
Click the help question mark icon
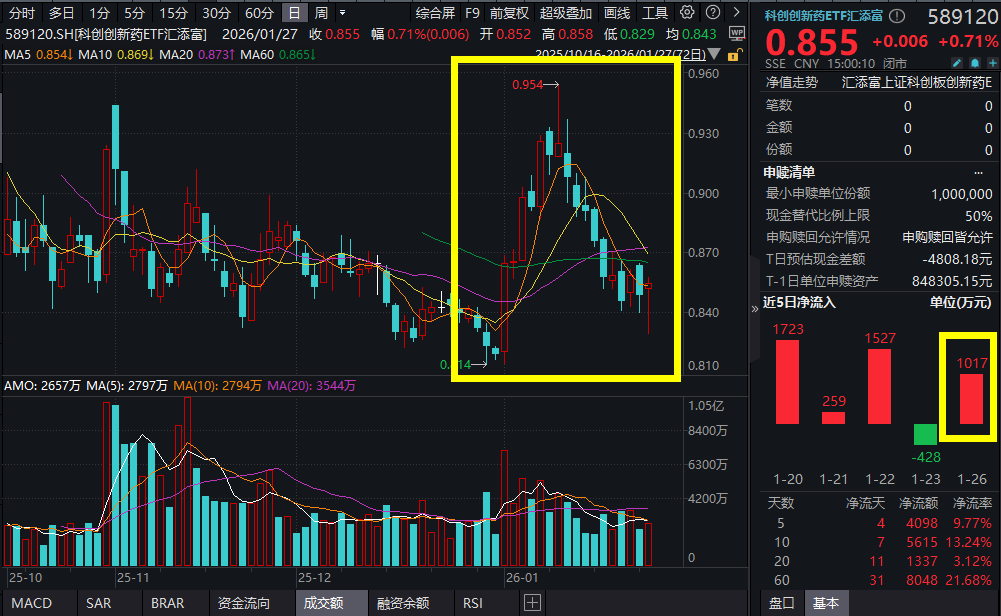click(714, 12)
